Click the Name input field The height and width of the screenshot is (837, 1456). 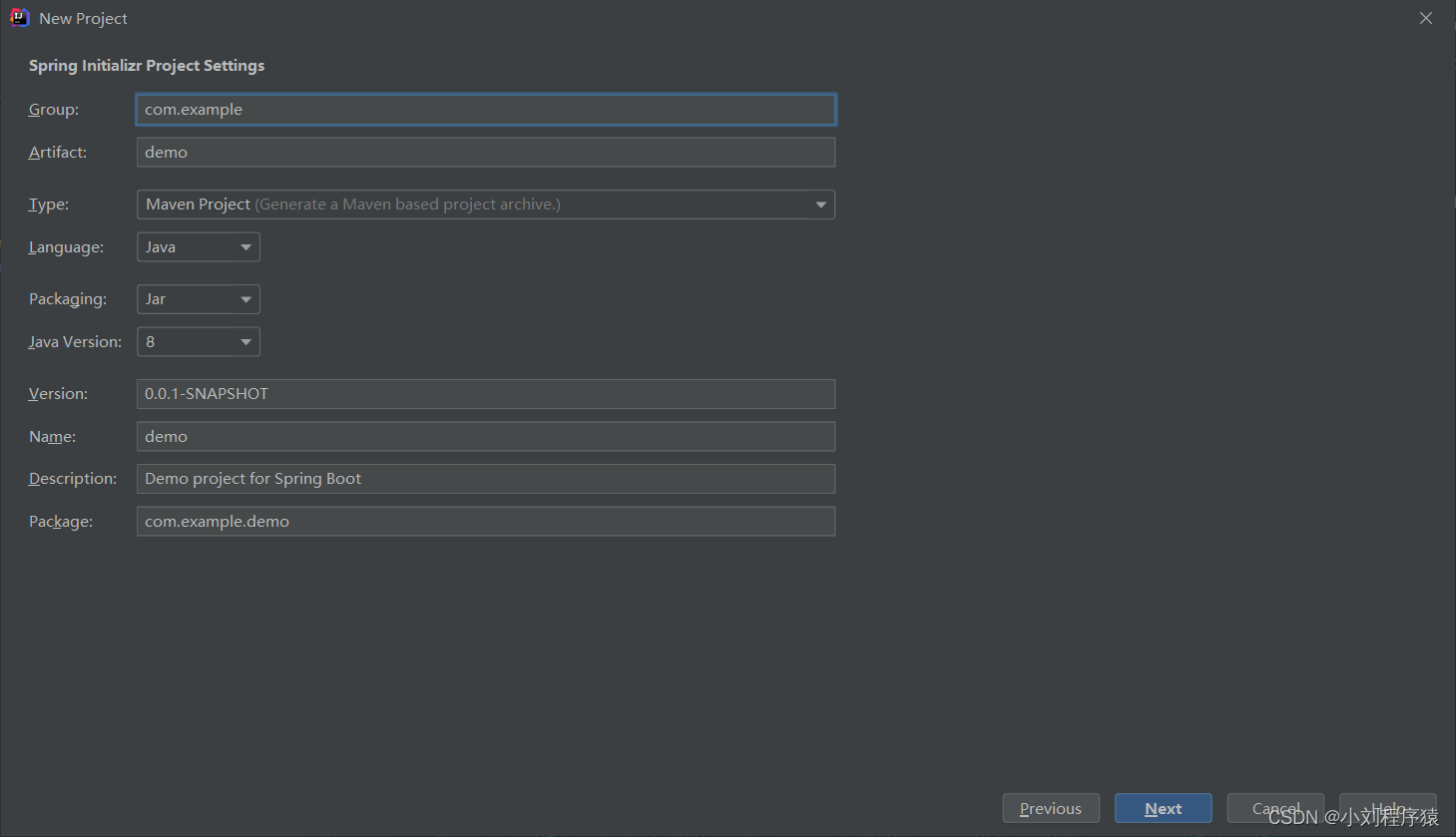point(486,437)
